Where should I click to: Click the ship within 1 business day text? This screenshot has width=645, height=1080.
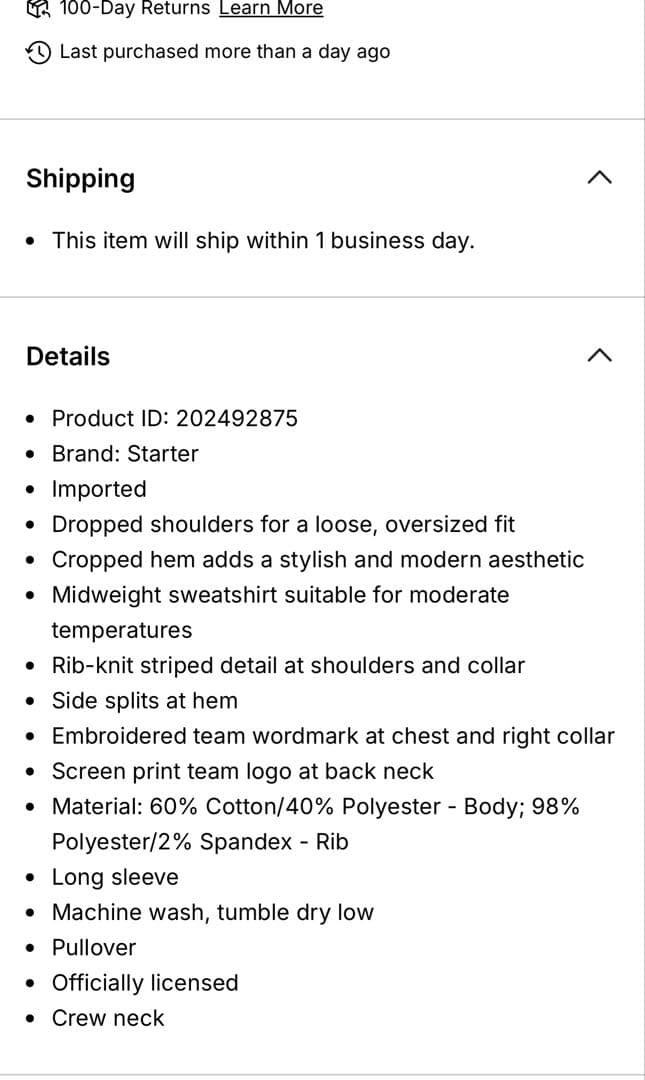[263, 241]
